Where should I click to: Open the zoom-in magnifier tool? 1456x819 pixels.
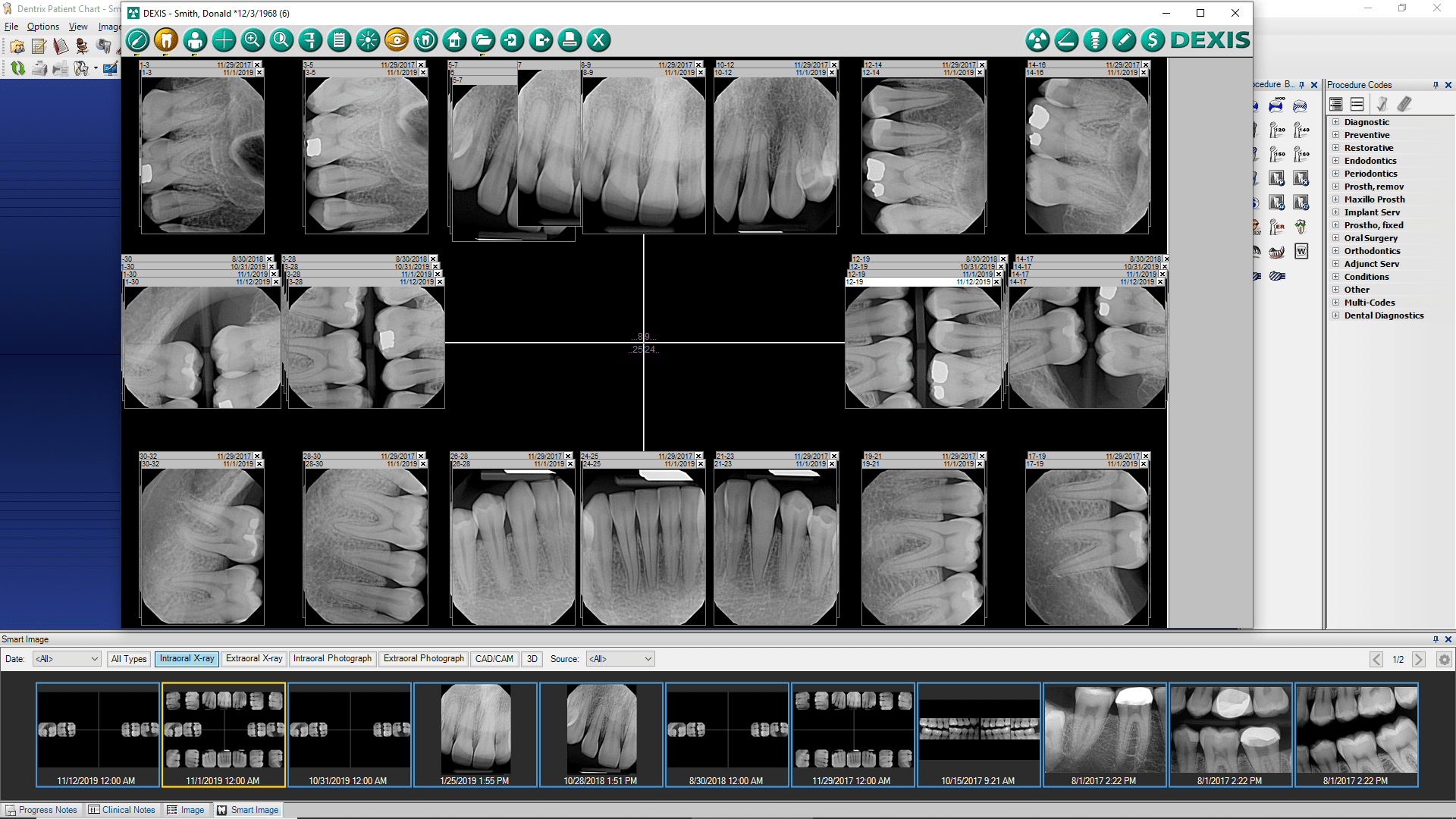coord(253,40)
